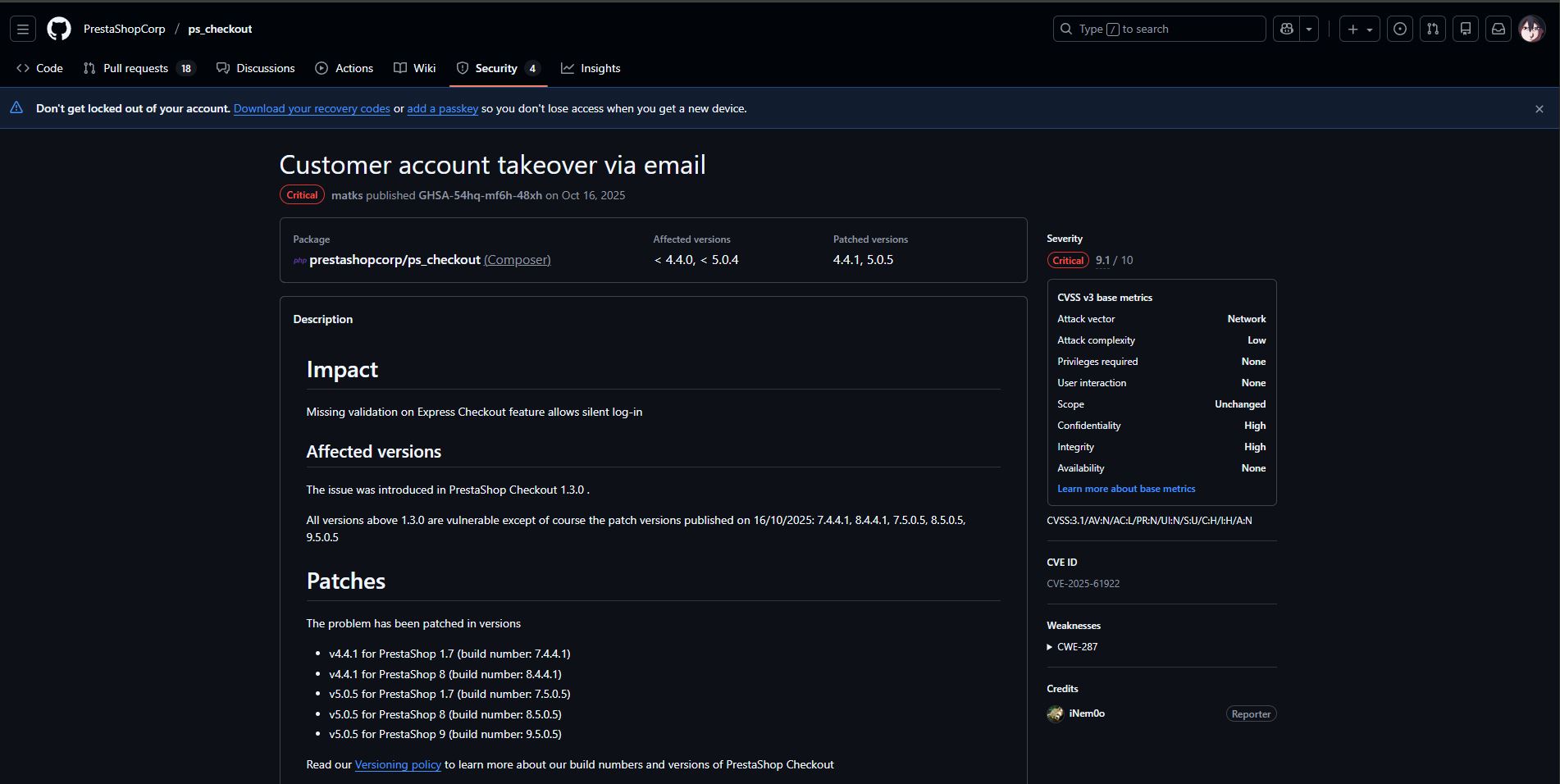
Task: Open the issues icon in header
Action: (1400, 29)
